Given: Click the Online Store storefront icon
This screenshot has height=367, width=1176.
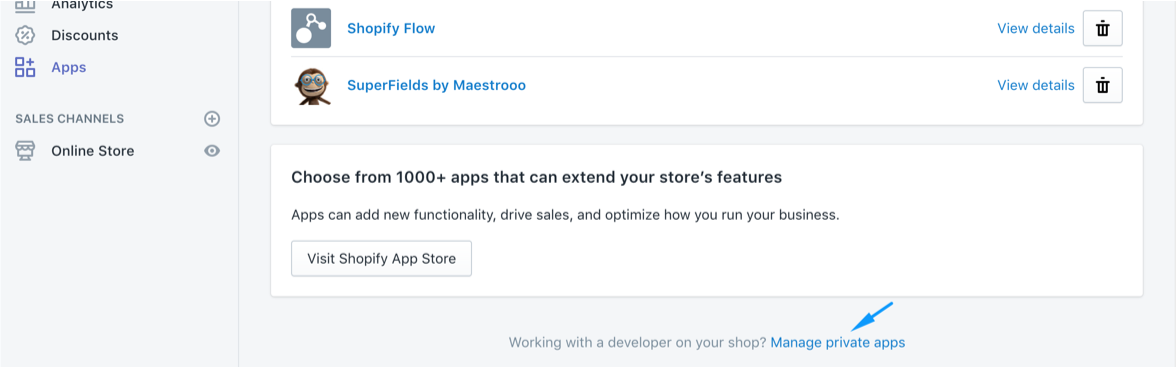Looking at the screenshot, I should tap(26, 151).
